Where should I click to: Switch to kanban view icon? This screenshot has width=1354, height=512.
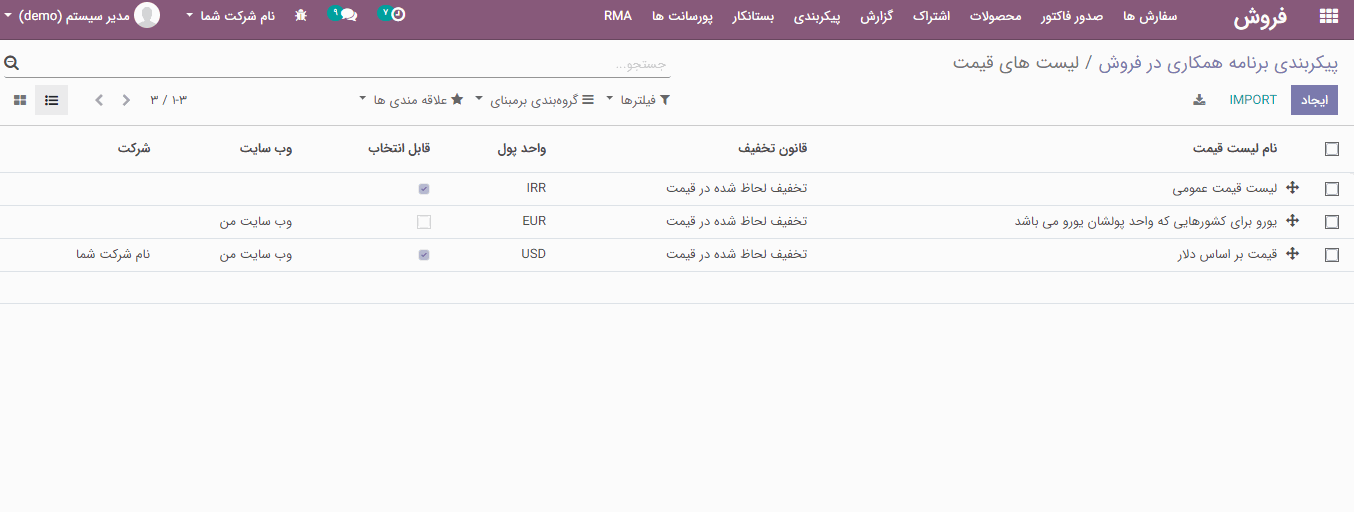(20, 100)
